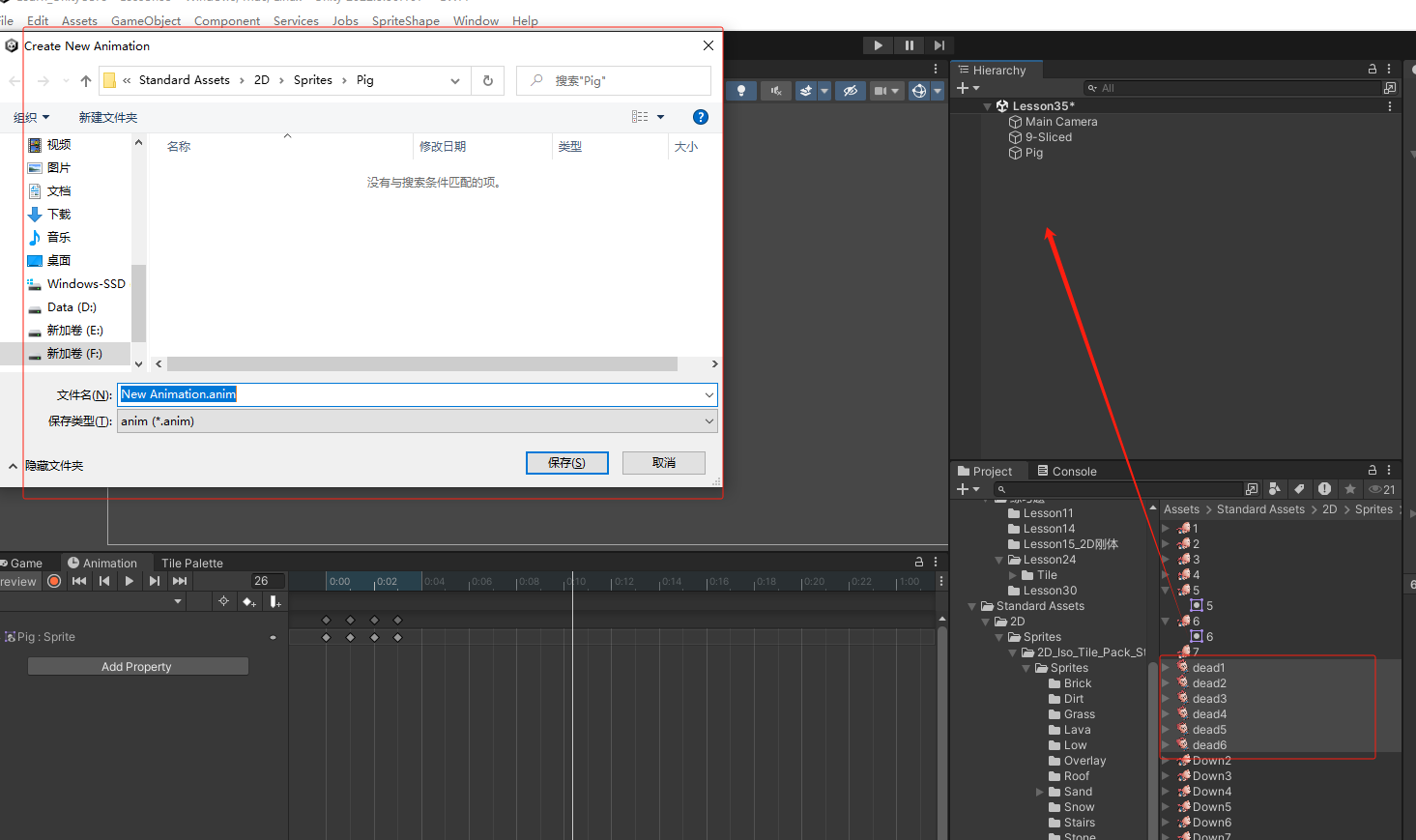
Task: Click the 保存(S) save button in dialog
Action: [x=567, y=463]
